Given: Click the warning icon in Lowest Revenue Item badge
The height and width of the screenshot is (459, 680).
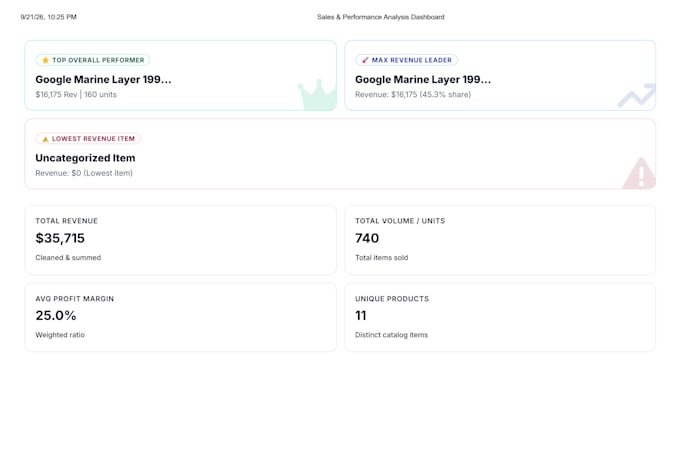Looking at the screenshot, I should [x=46, y=139].
